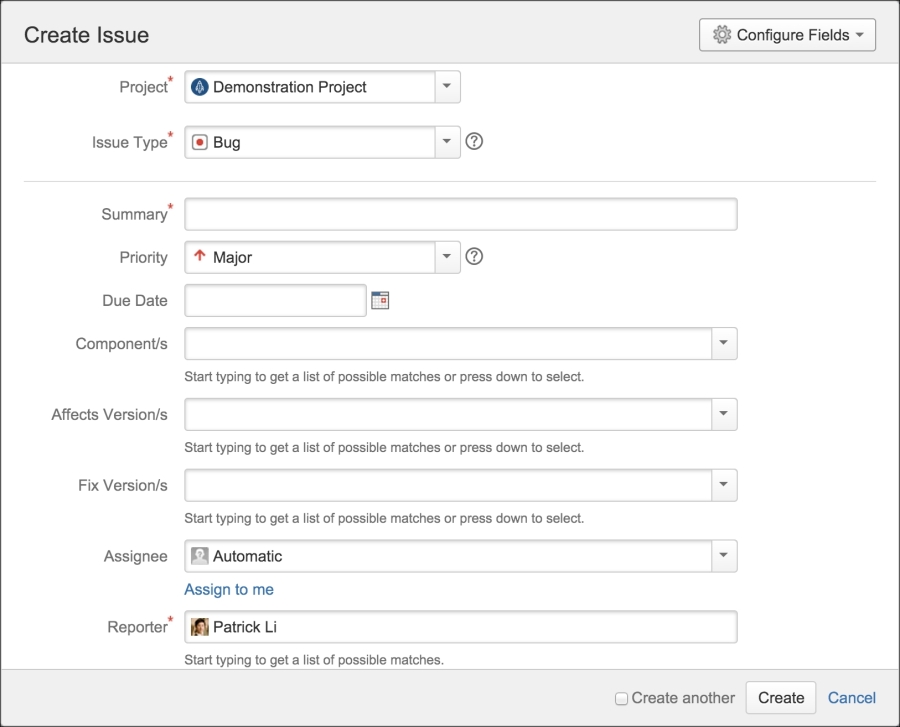Expand the Assignee dropdown arrow

[x=723, y=556]
